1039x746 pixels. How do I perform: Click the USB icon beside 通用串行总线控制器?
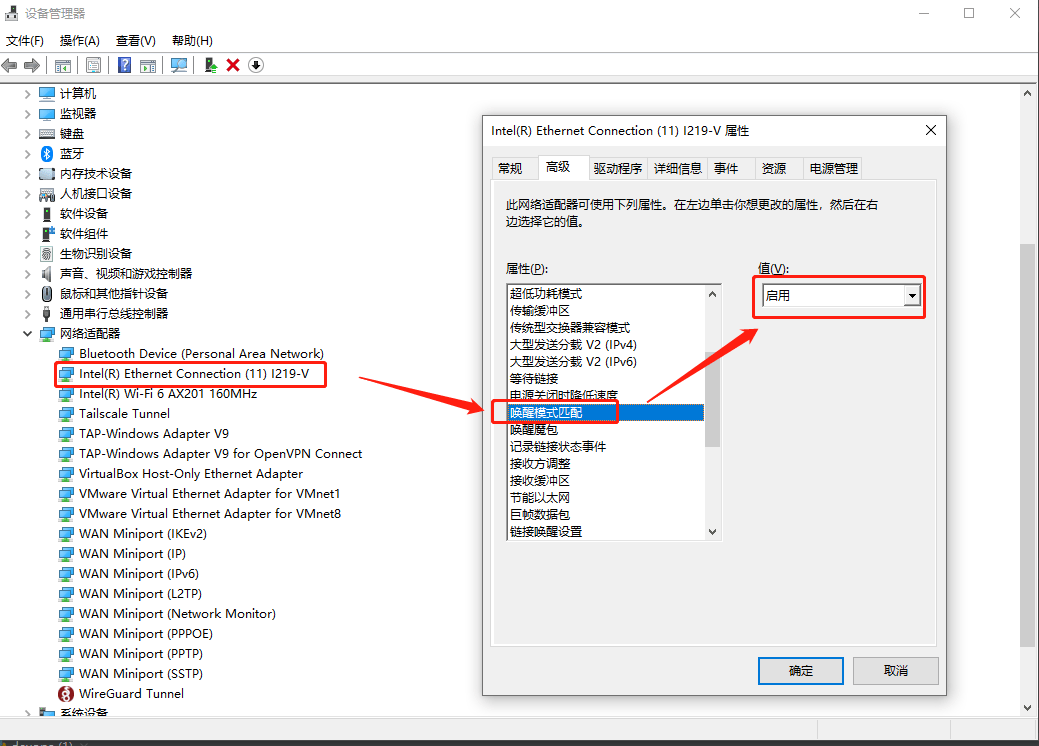(46, 313)
